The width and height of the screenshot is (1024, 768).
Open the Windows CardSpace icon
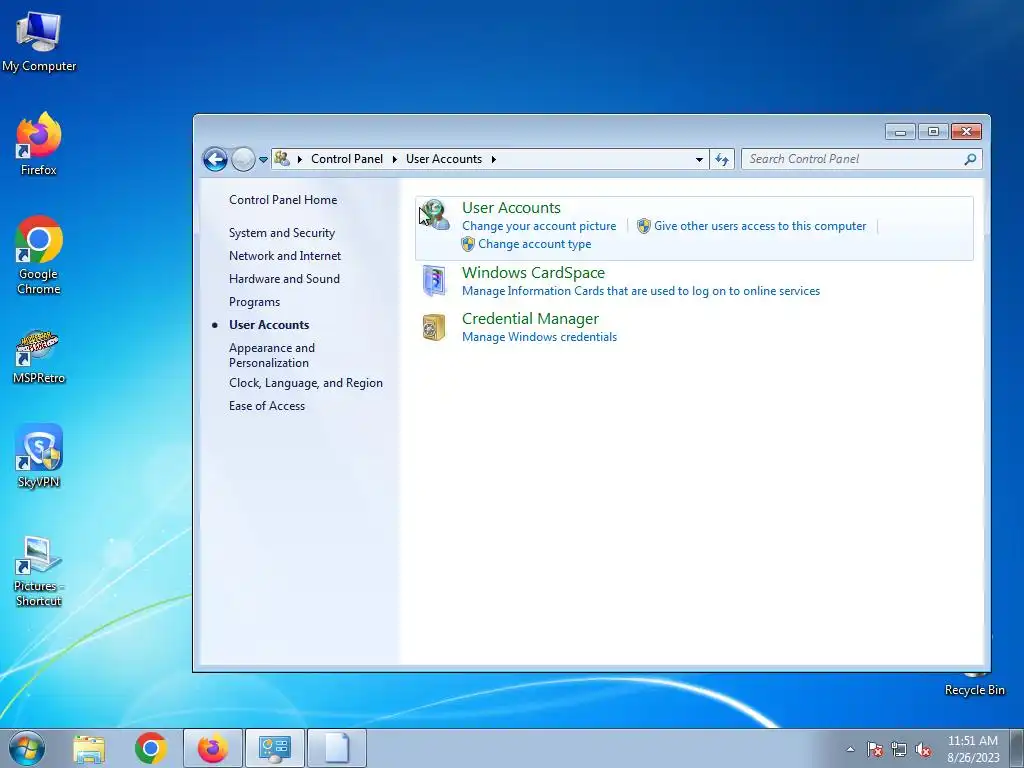434,281
